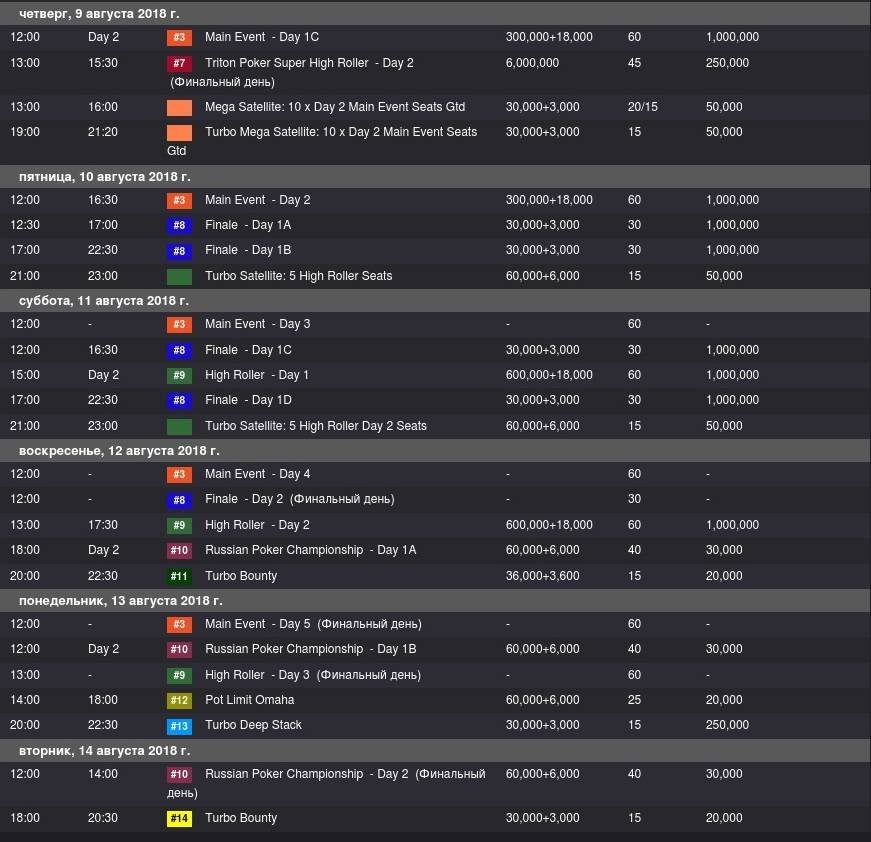Open the High Roller Day 3 final day event
This screenshot has width=871, height=842.
[312, 675]
